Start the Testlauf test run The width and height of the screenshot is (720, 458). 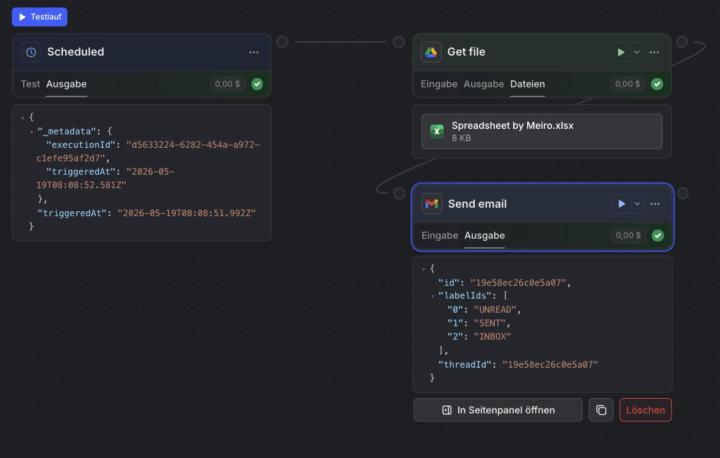(x=39, y=17)
